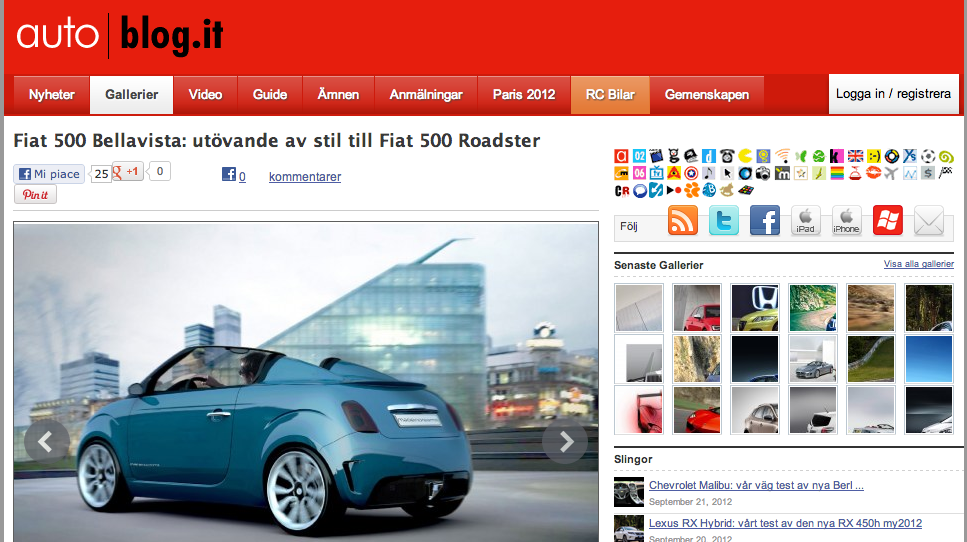Select the Gallerier tab
This screenshot has width=967, height=542.
(x=131, y=95)
